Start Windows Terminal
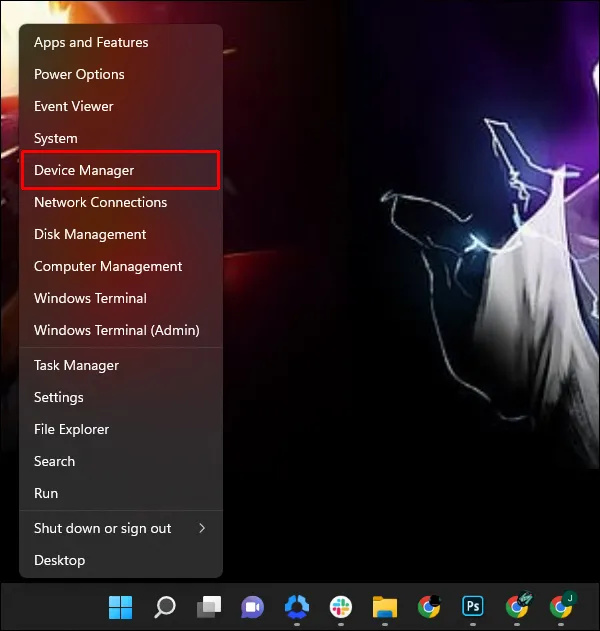 click(x=121, y=298)
